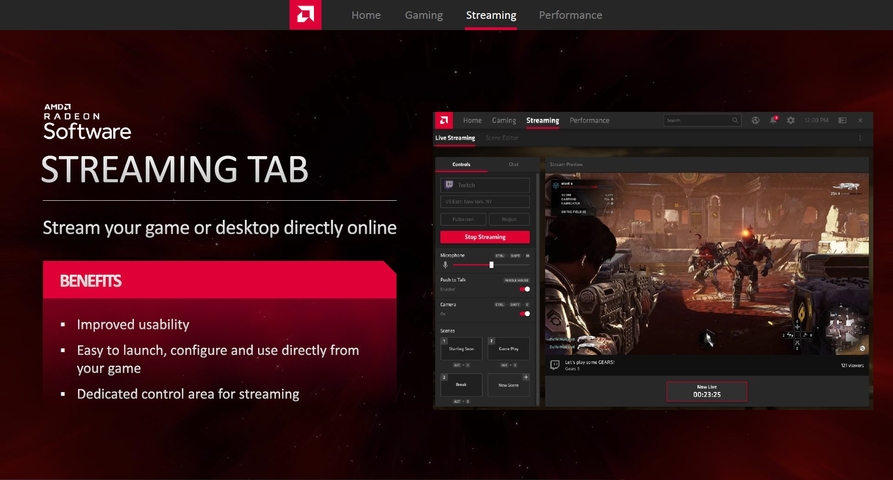Click the plus icon on New Scene
This screenshot has width=893, height=480.
tap(526, 377)
